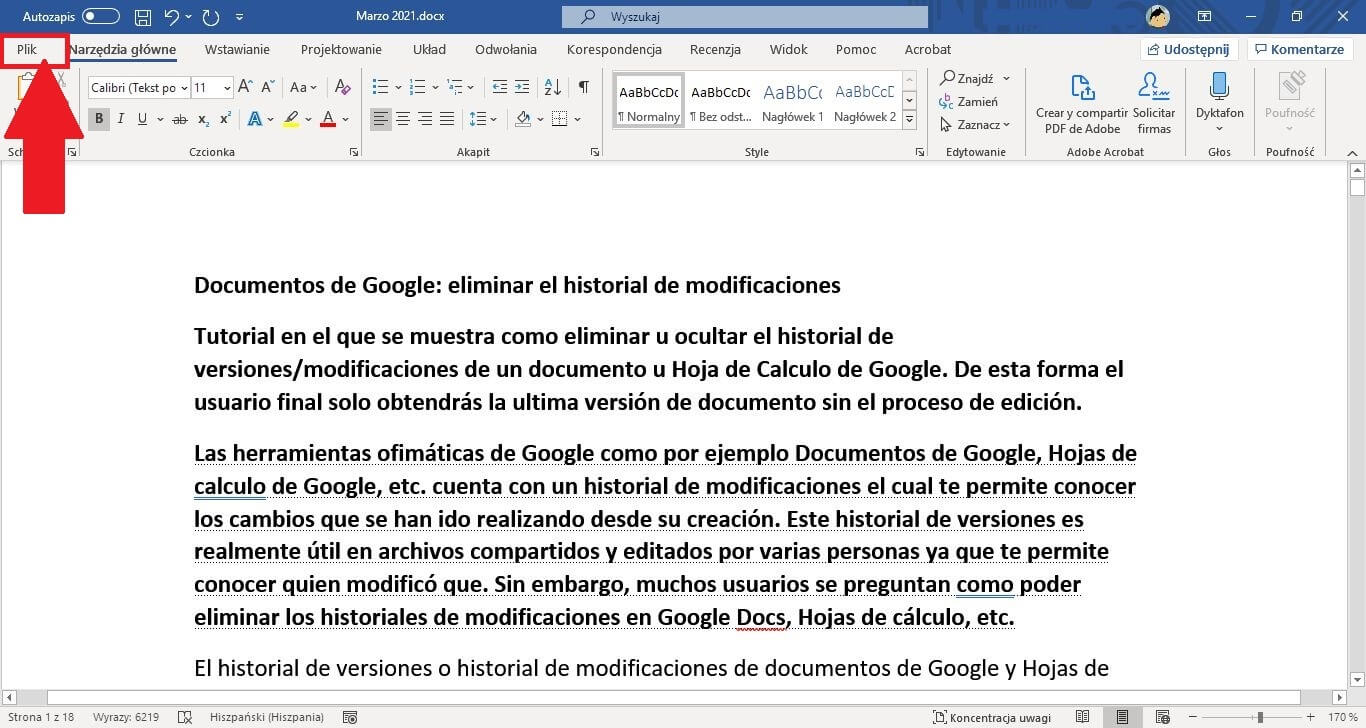Toggle paragraph marks pilcrow icon
Screen dimensions: 1366x728
pos(583,88)
